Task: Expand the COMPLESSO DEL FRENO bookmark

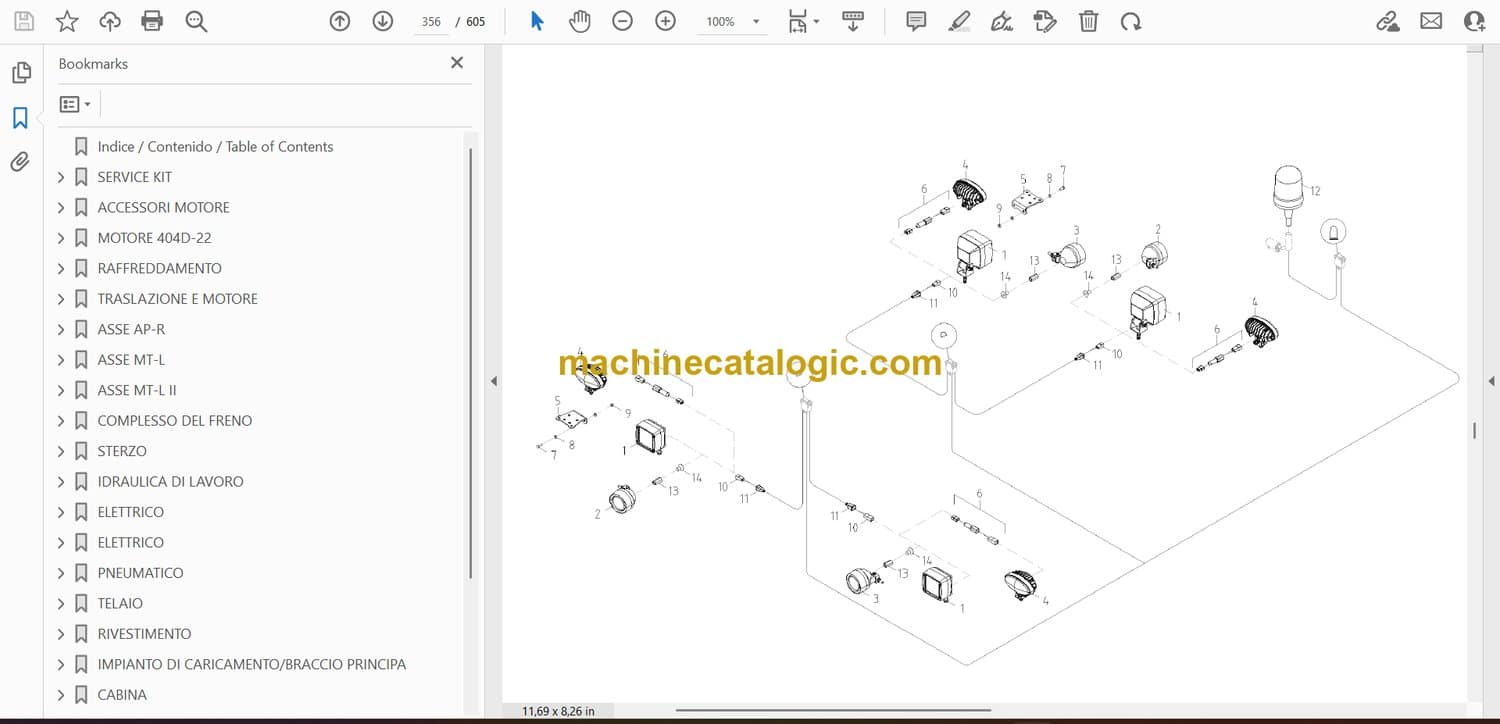Action: pyautogui.click(x=61, y=421)
